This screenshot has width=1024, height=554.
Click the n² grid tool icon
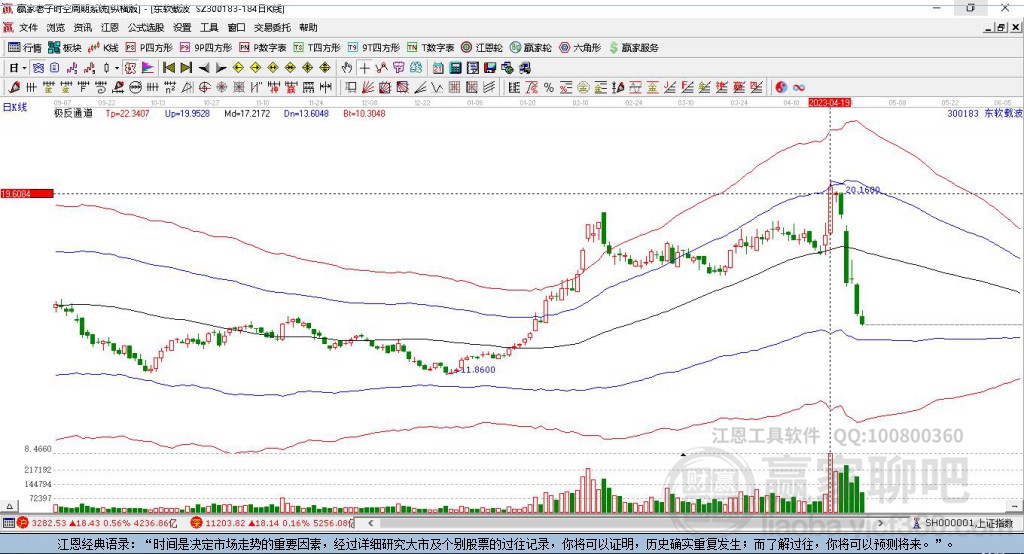[170, 88]
